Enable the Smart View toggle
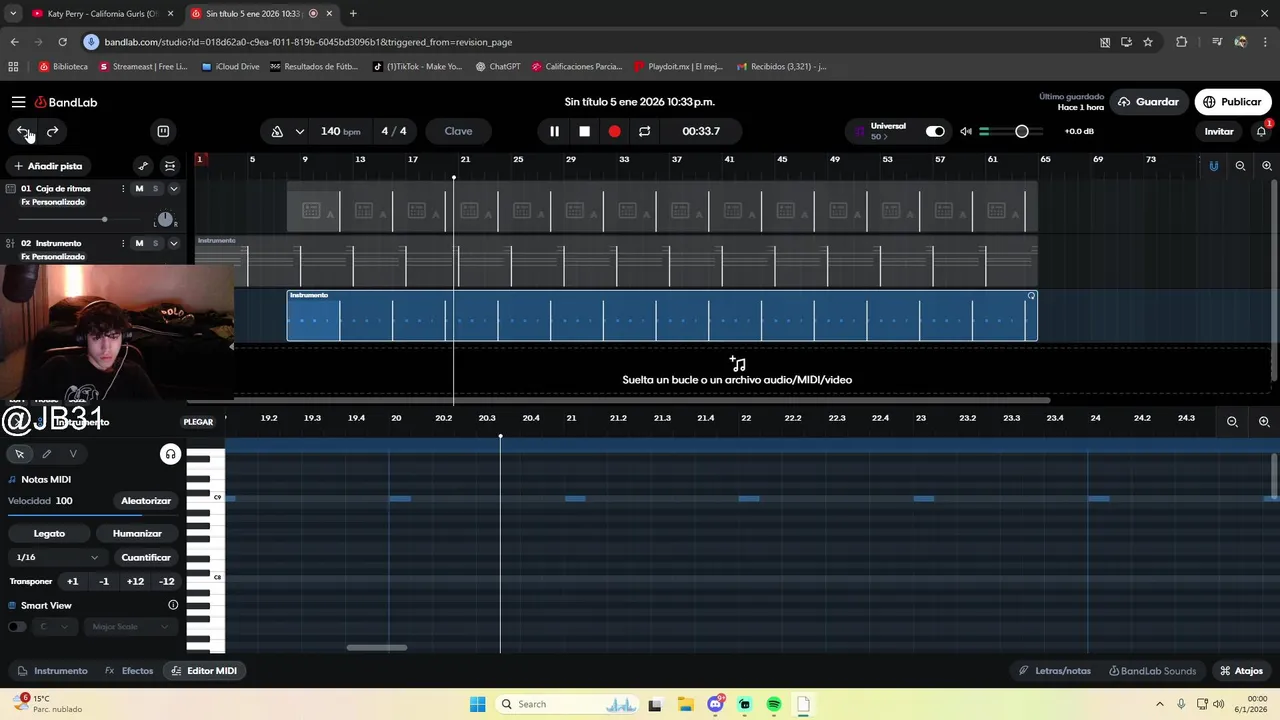The height and width of the screenshot is (720, 1280). [17, 627]
